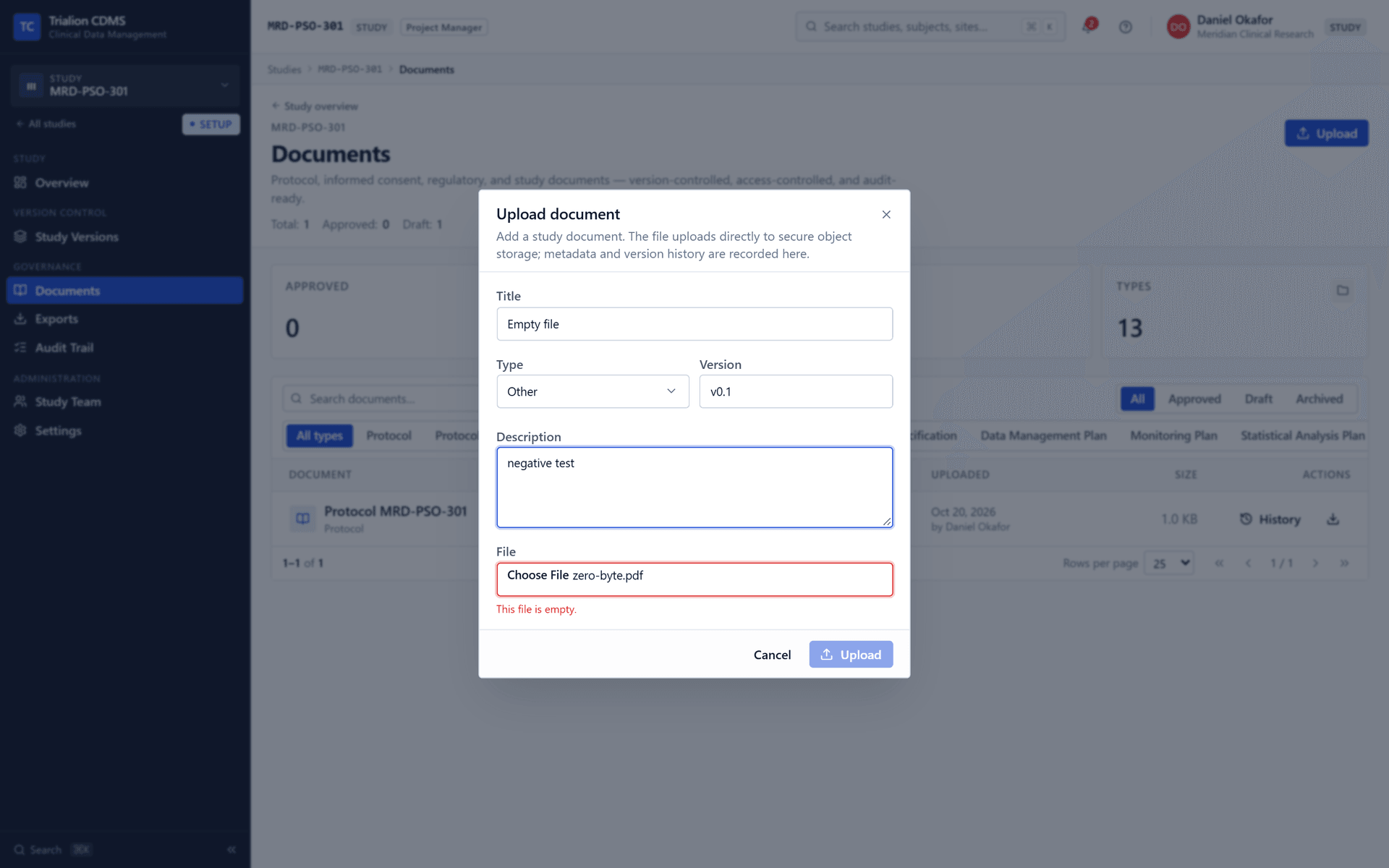Collapse the sidebar with double chevron icon
Viewport: 1389px width, 868px height.
[x=231, y=849]
